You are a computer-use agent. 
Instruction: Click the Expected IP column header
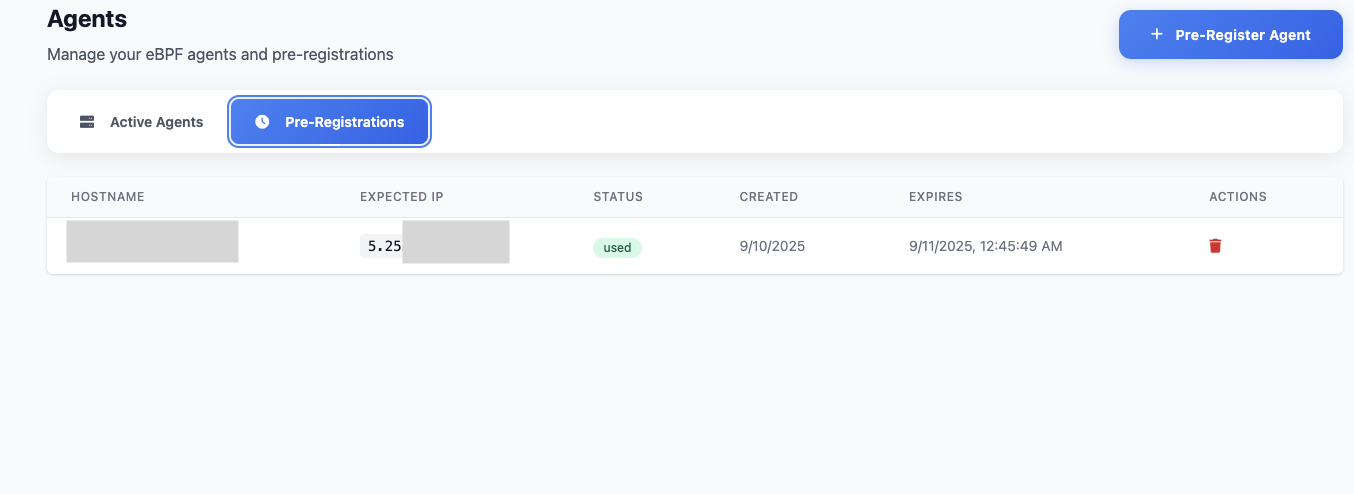(401, 197)
